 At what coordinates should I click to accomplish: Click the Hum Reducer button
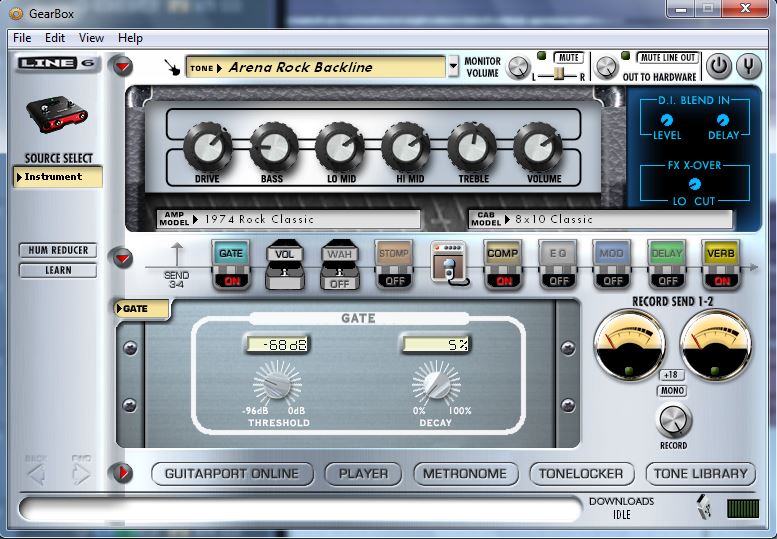[58, 250]
